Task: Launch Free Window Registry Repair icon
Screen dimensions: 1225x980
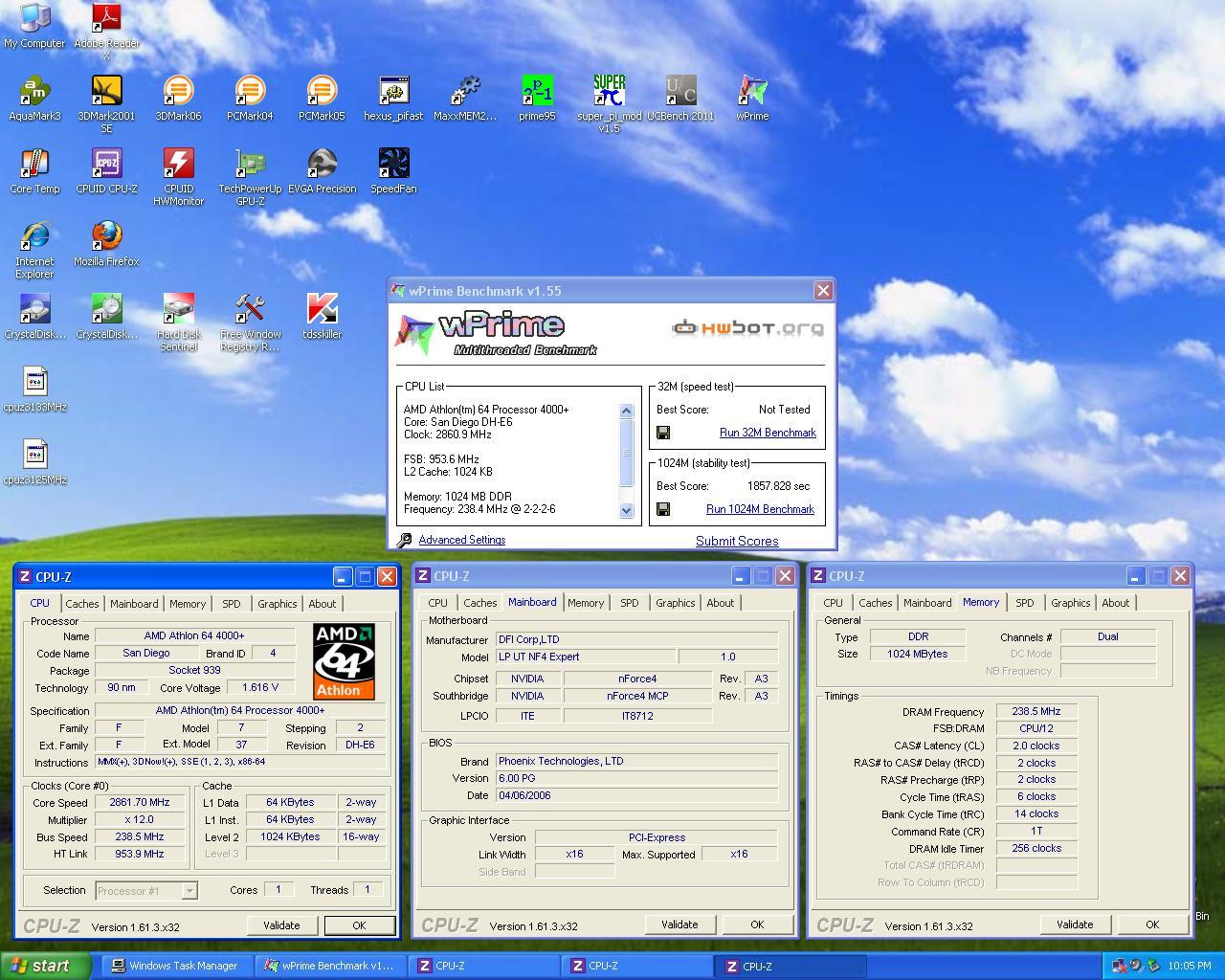Action: tap(250, 322)
